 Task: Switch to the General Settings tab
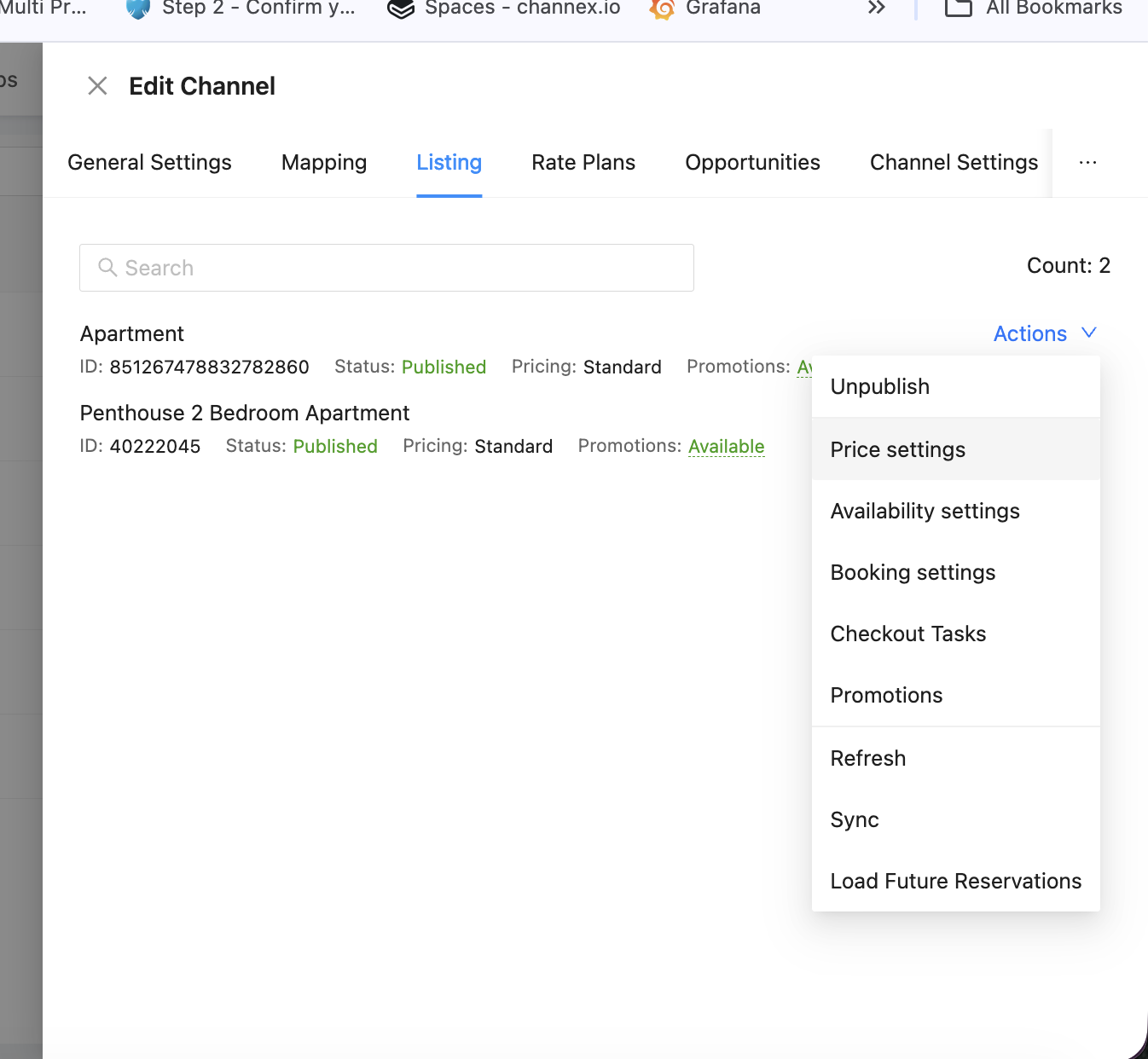click(x=149, y=162)
